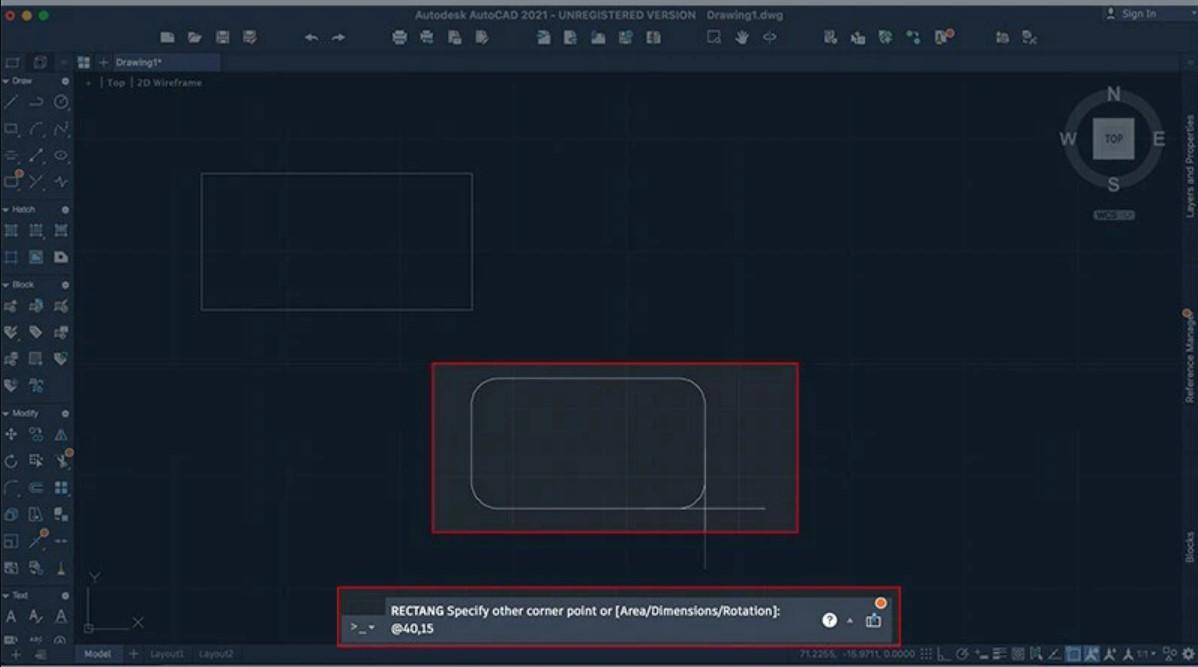The image size is (1198, 667).
Task: Switch to the Model tab
Action: coord(97,654)
